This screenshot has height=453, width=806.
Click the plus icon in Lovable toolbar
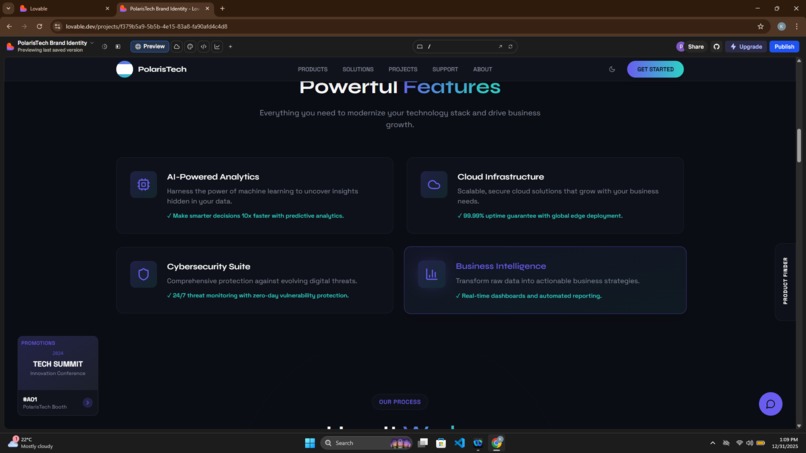click(x=230, y=46)
